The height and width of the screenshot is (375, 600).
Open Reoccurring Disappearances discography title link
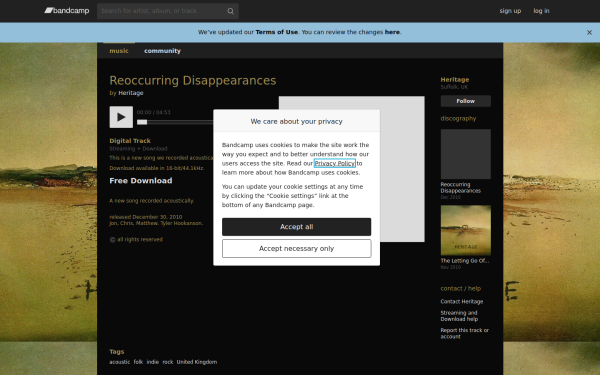pyautogui.click(x=461, y=188)
